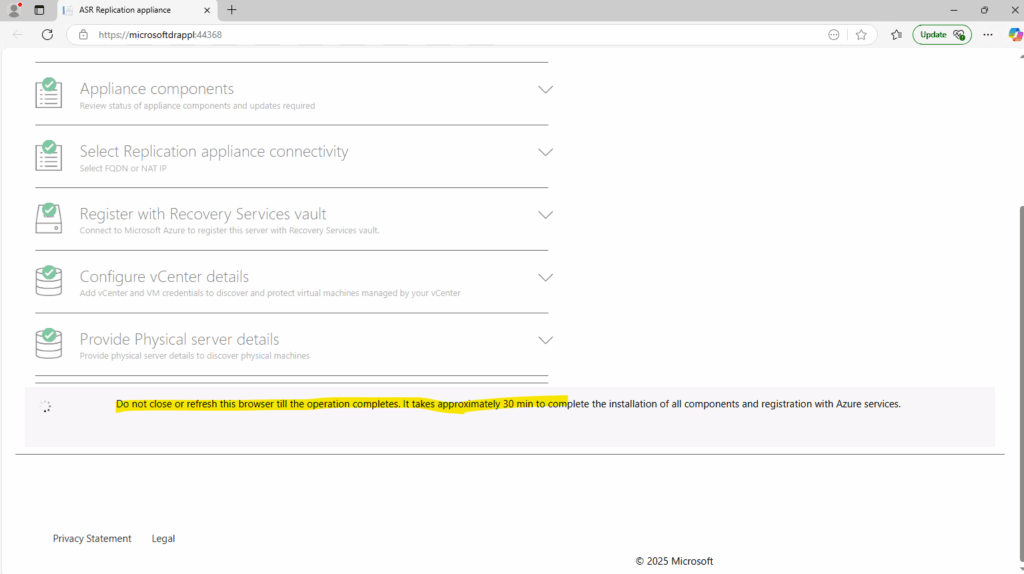This screenshot has height=574, width=1024.
Task: Click Provide Physical server details heading
Action: click(x=180, y=339)
